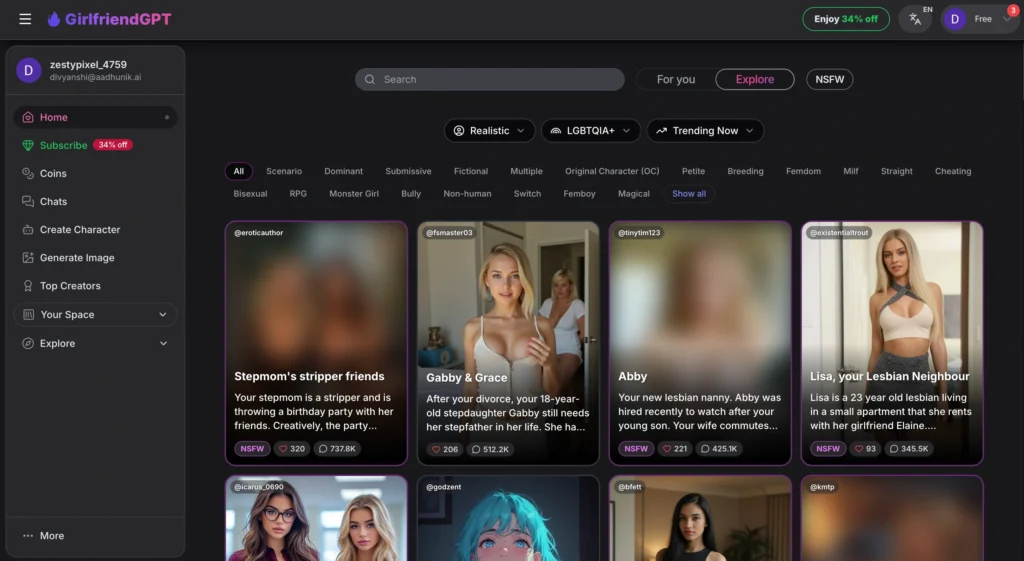Image resolution: width=1024 pixels, height=561 pixels.
Task: Open the hamburger menu icon
Action: 25,19
